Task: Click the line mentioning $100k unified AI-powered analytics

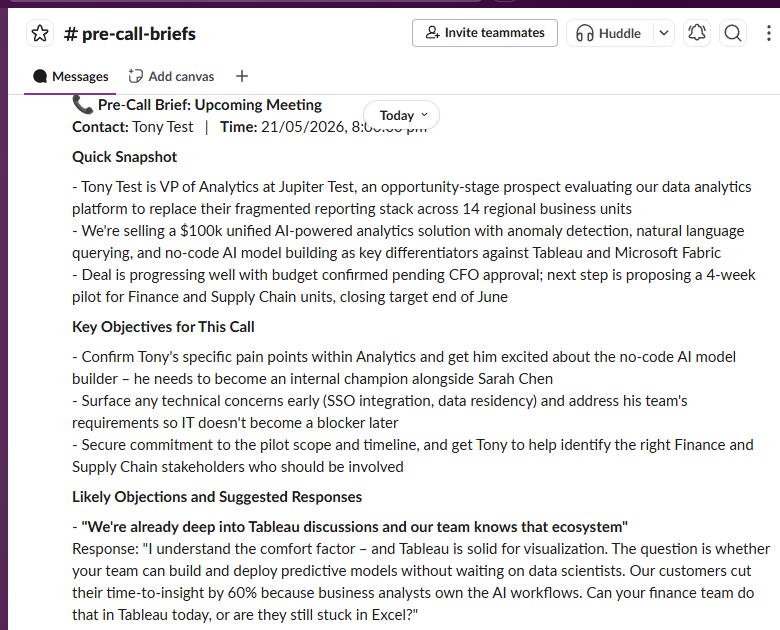Action: point(408,231)
